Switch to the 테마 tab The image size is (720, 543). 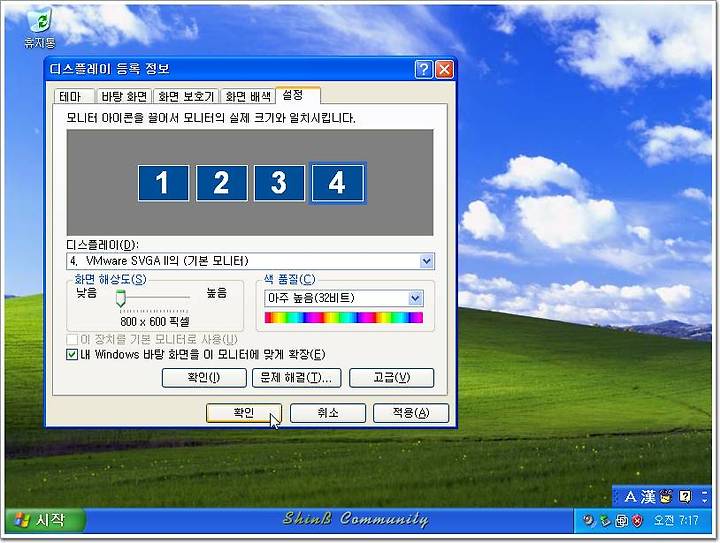tap(74, 96)
